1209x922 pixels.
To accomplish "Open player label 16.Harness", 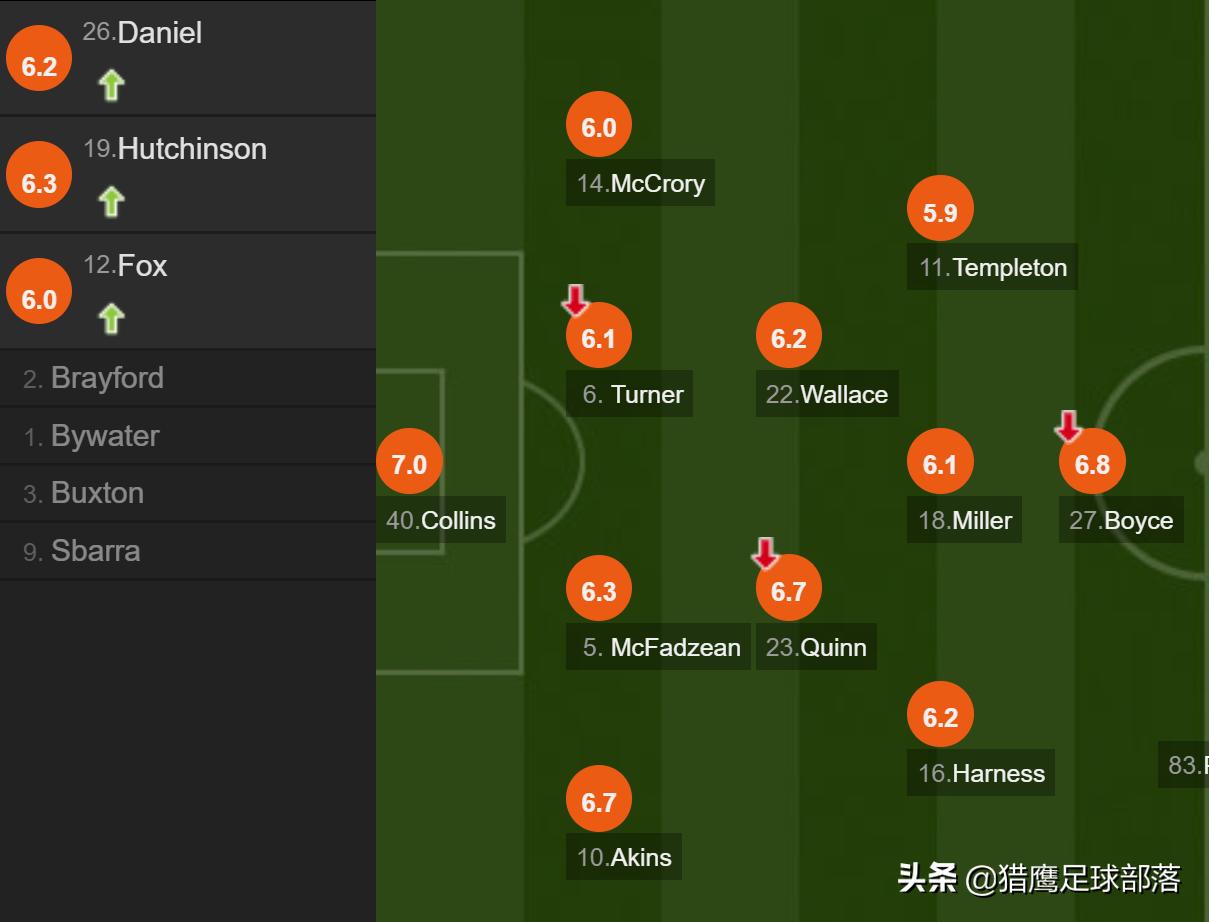I will point(980,772).
